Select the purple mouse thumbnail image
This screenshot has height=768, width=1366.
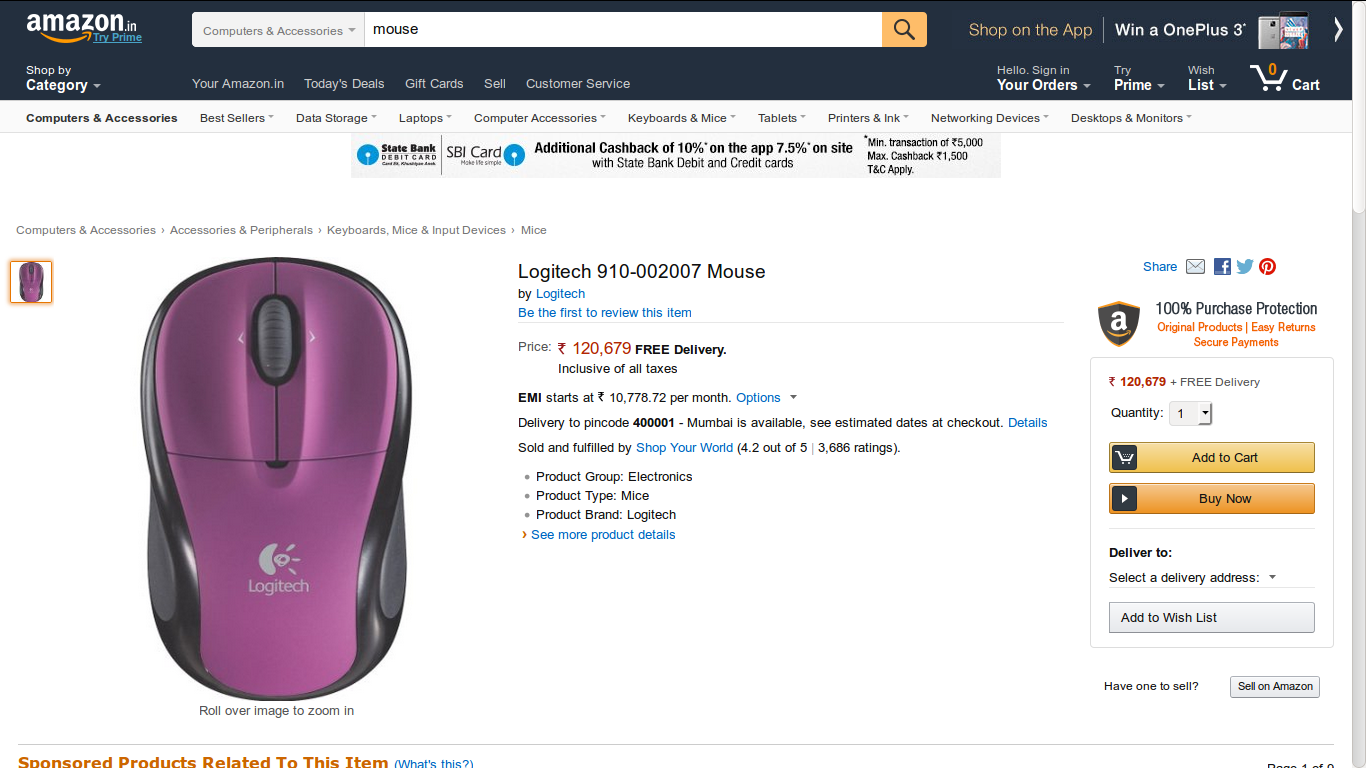click(x=31, y=282)
